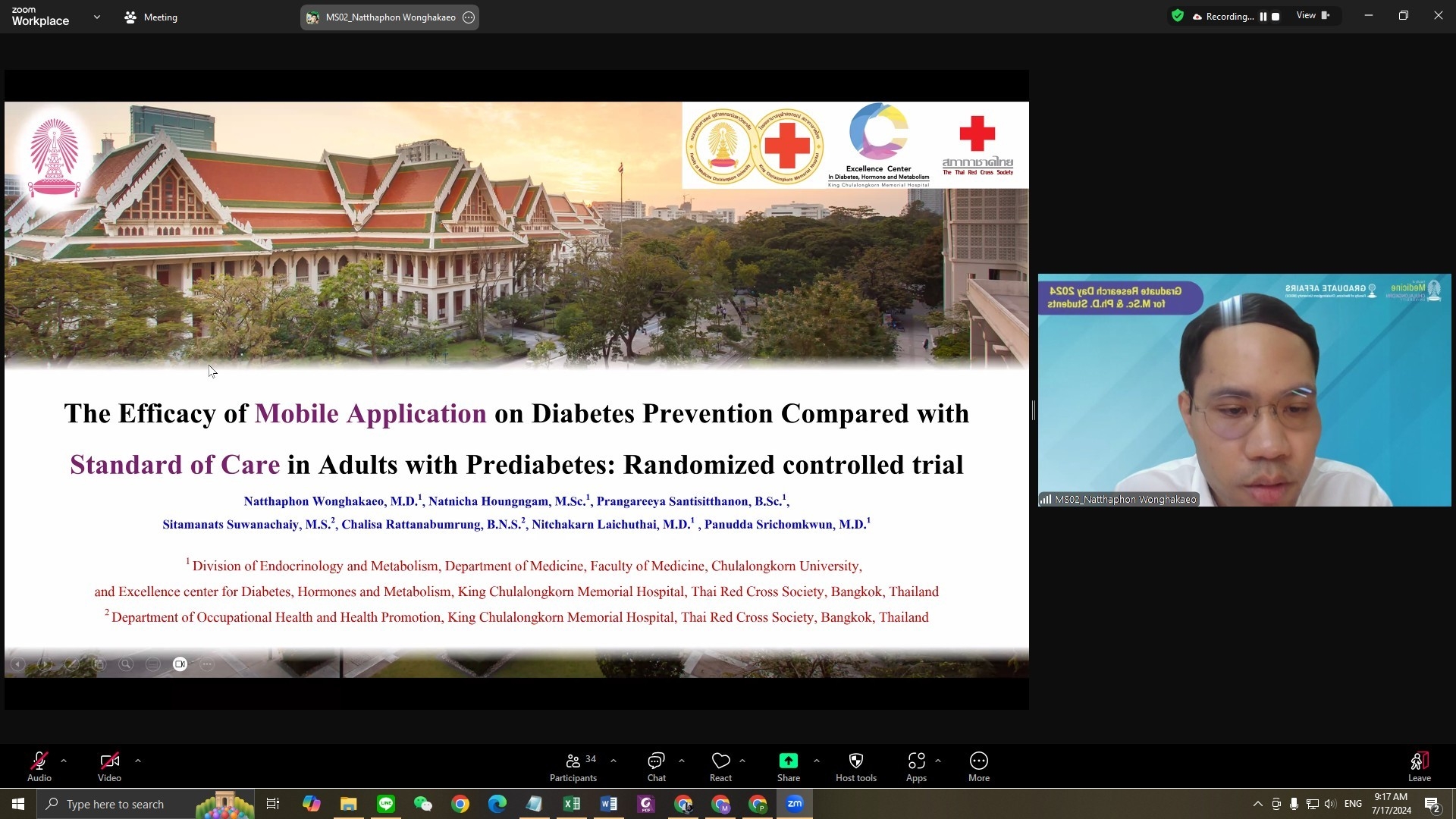Screen dimensions: 1456x819
Task: Expand video options arrow next to Video
Action: pos(138,761)
